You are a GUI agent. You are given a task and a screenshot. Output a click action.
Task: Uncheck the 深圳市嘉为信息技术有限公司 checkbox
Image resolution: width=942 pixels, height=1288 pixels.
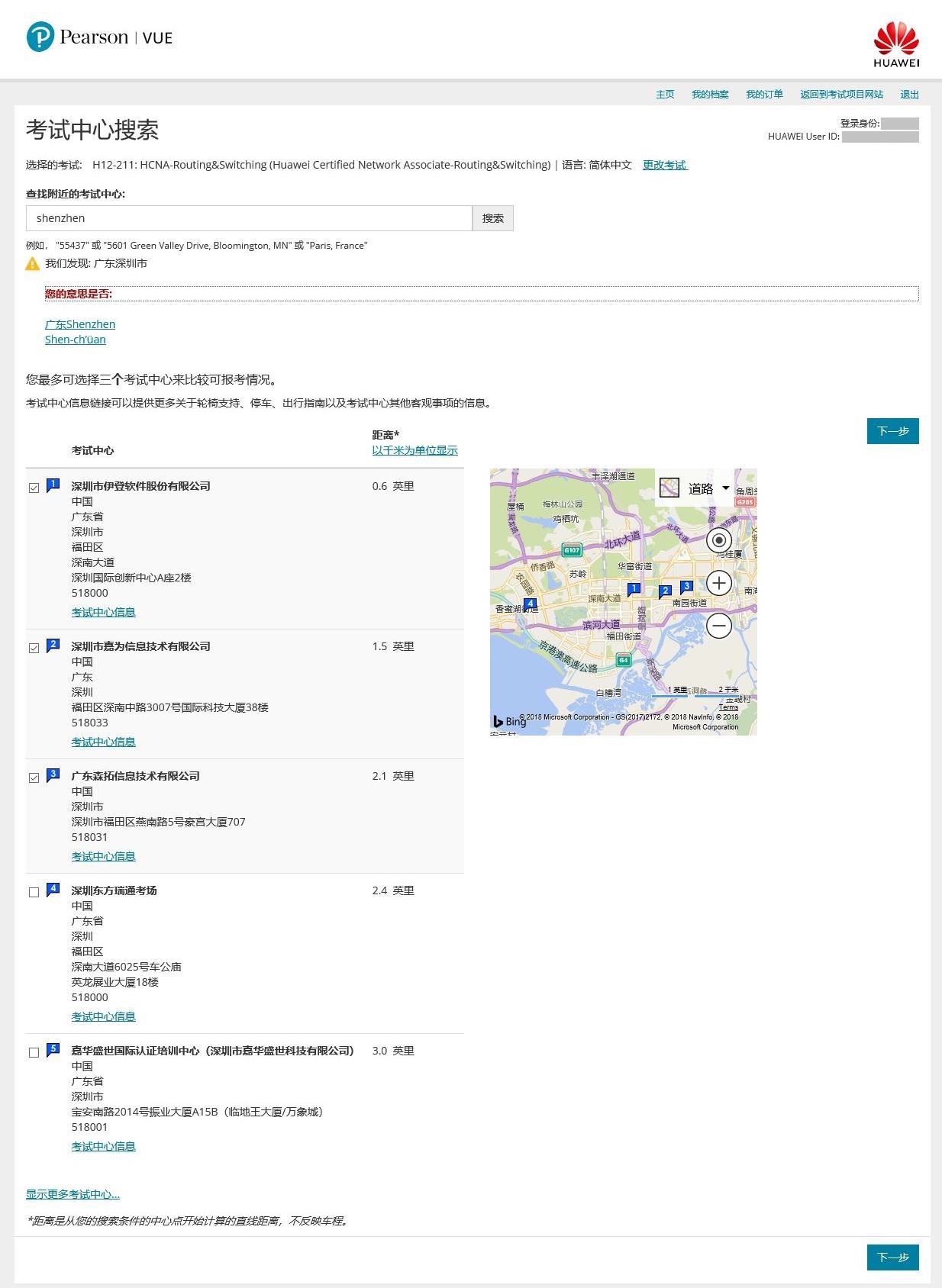(34, 648)
